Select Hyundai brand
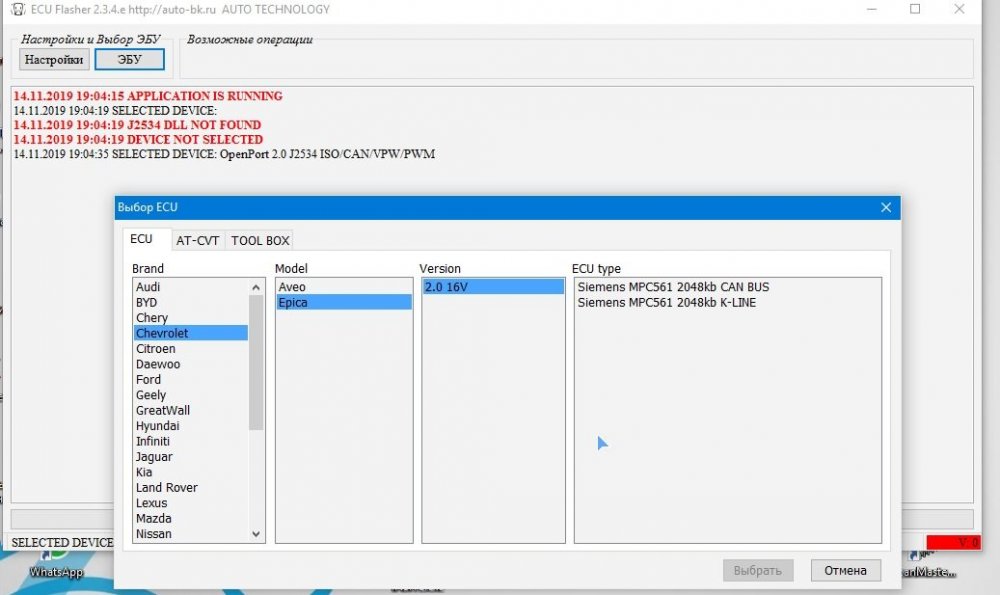This screenshot has height=595, width=1000. pyautogui.click(x=191, y=425)
